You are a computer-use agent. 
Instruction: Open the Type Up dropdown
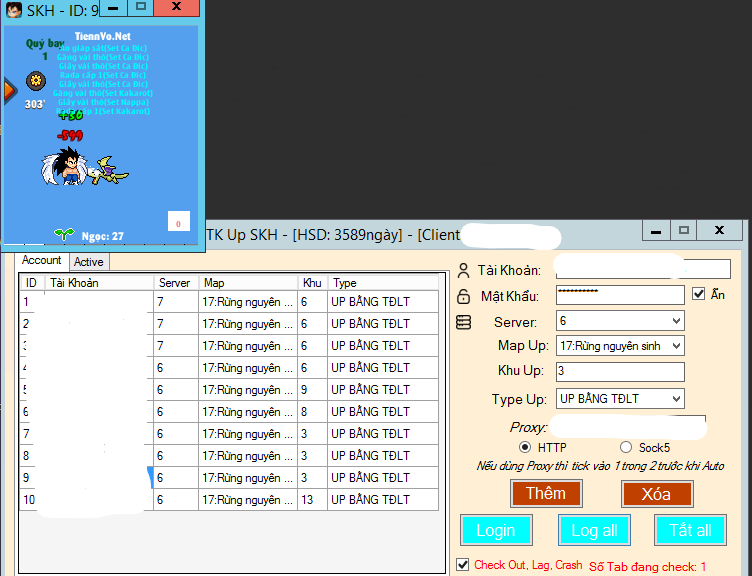click(x=676, y=399)
